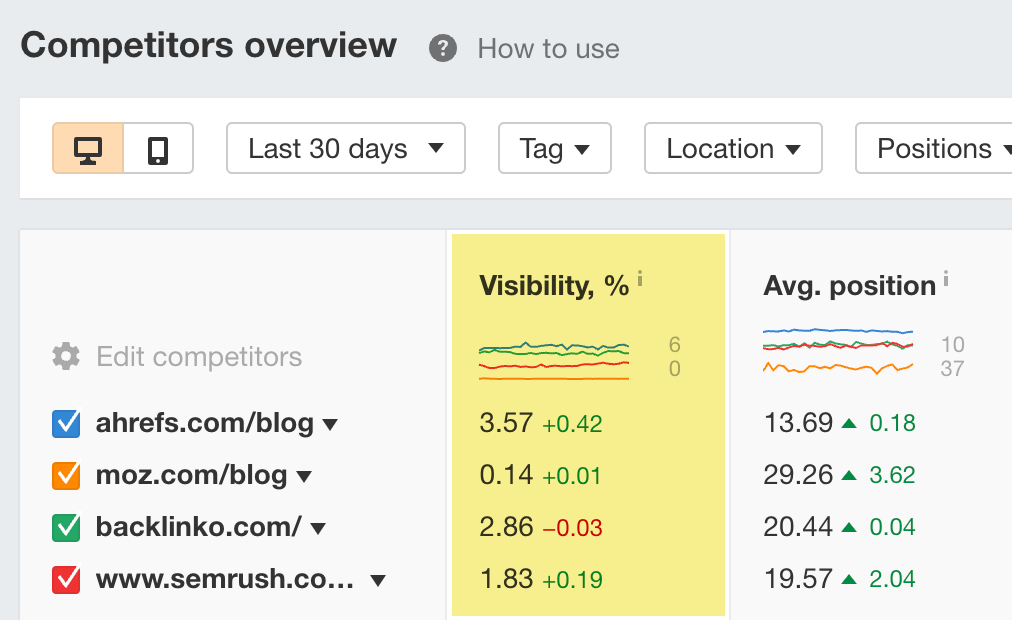This screenshot has height=620, width=1012.
Task: Switch to desktop view mode
Action: pyautogui.click(x=90, y=148)
